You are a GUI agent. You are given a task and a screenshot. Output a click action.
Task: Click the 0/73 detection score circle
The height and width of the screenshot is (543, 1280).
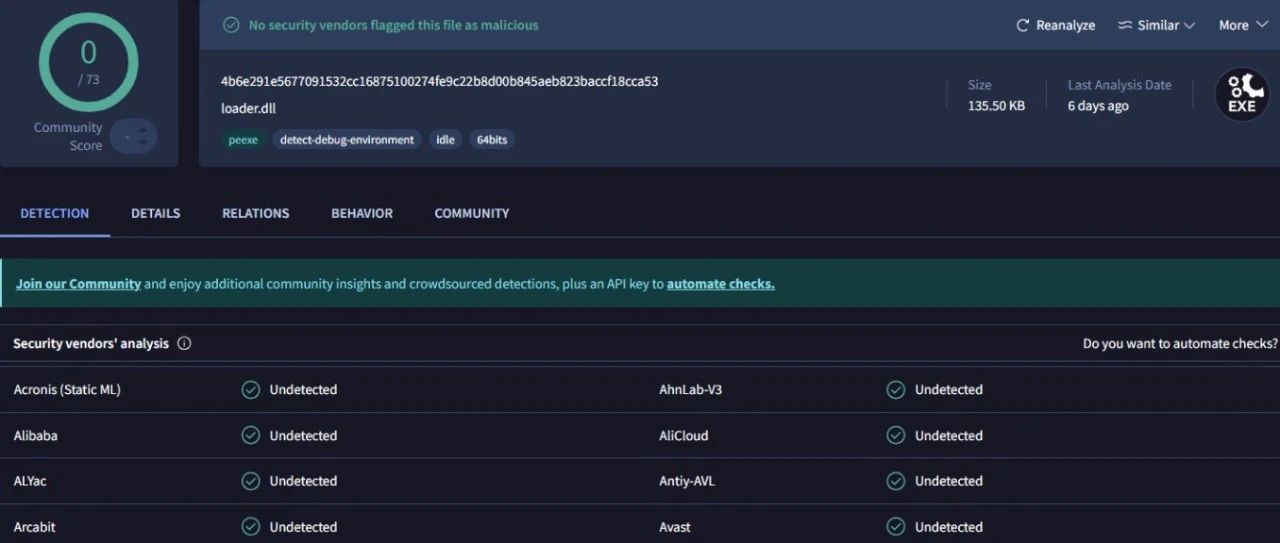(x=88, y=62)
